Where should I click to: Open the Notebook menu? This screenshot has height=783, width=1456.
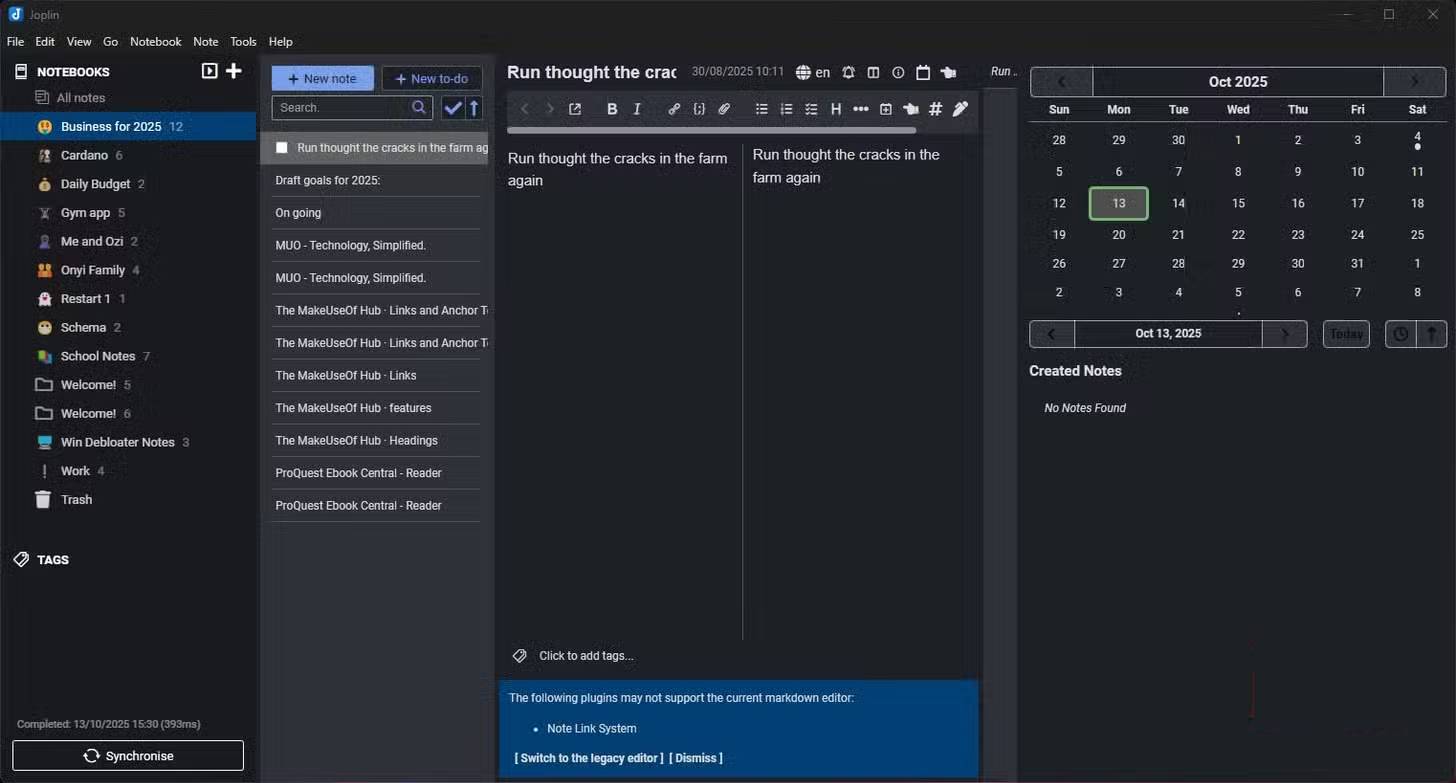coord(155,42)
